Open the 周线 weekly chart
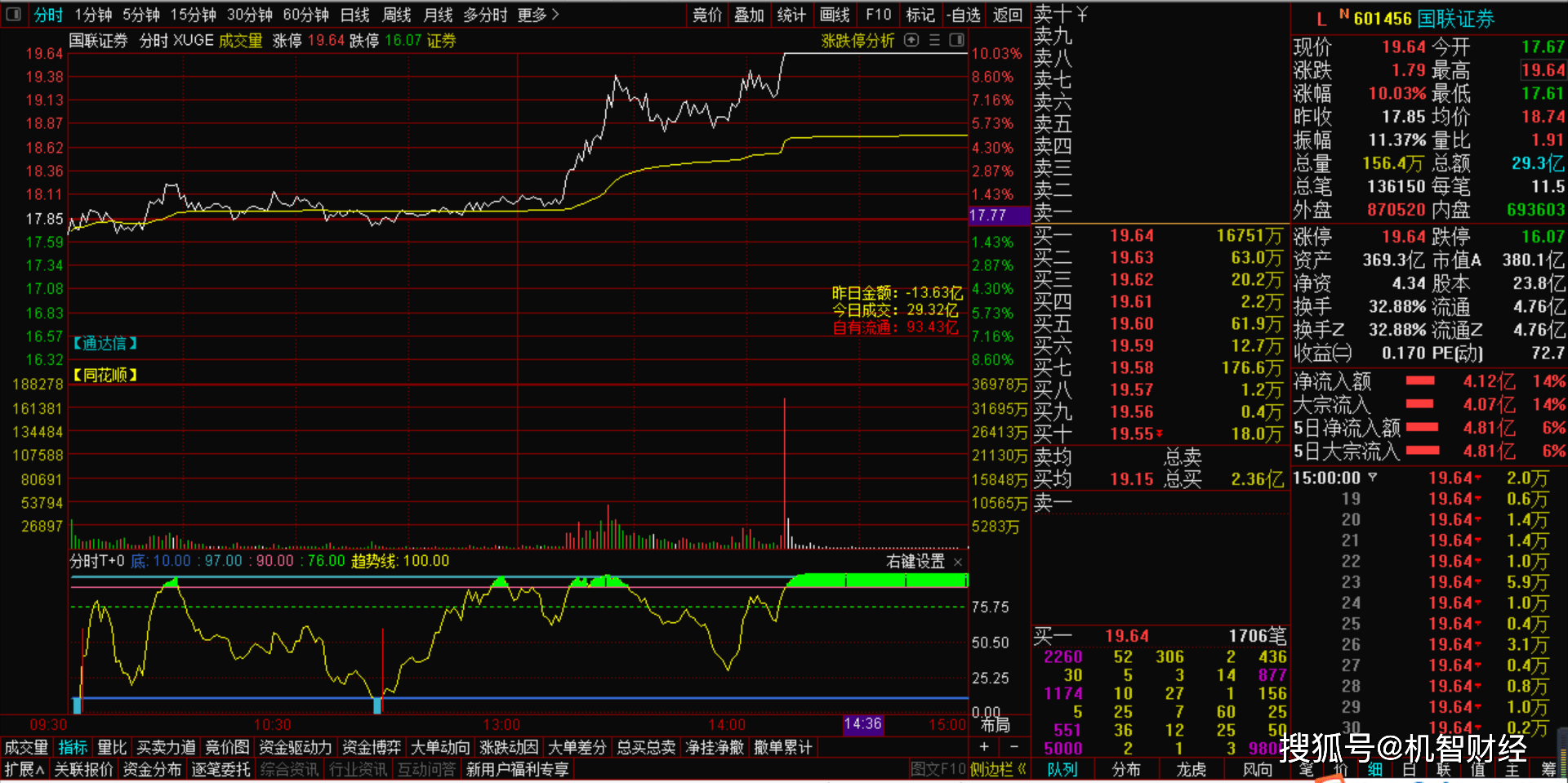 [397, 15]
